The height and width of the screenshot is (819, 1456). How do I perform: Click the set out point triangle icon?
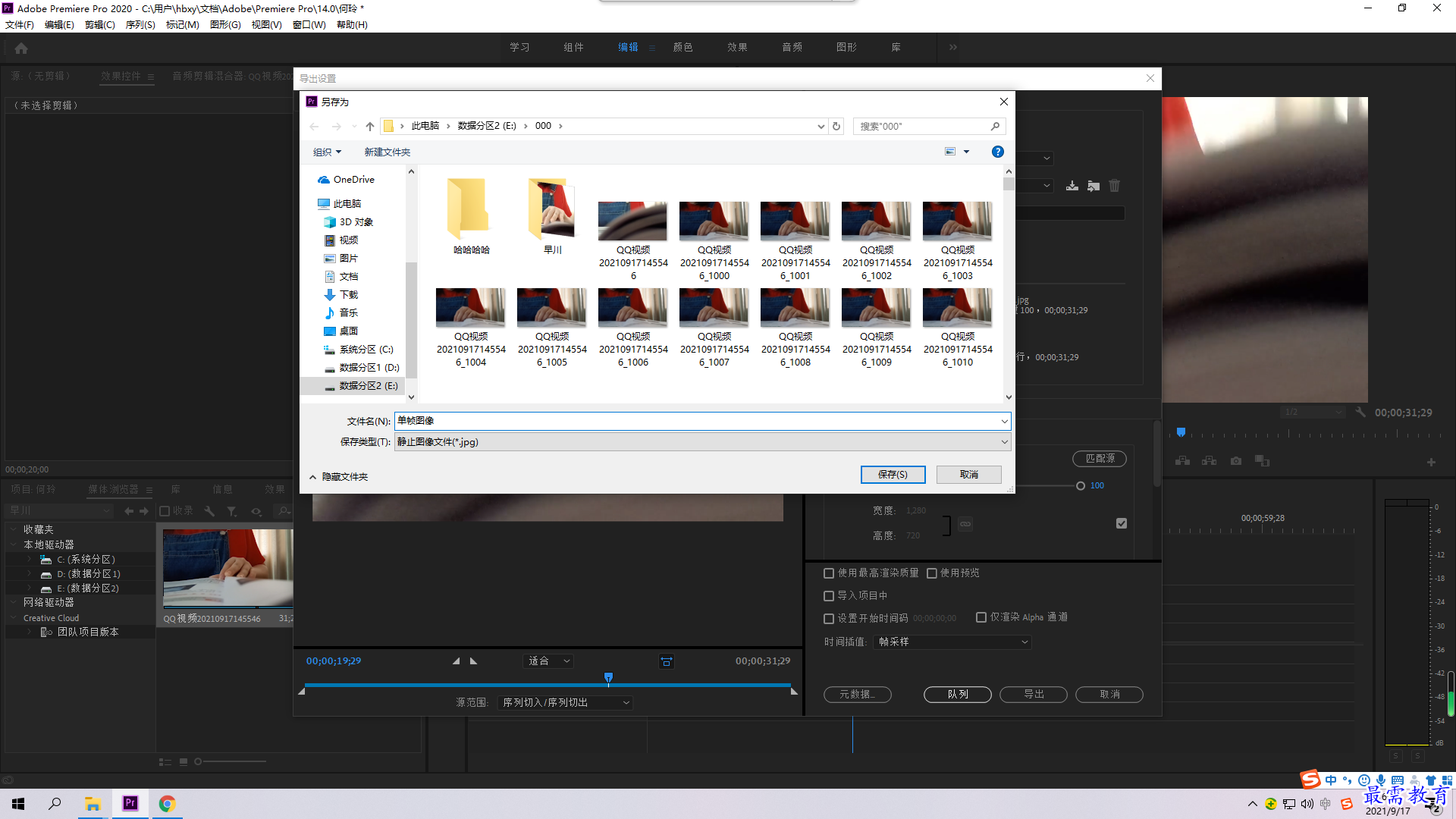tap(474, 661)
